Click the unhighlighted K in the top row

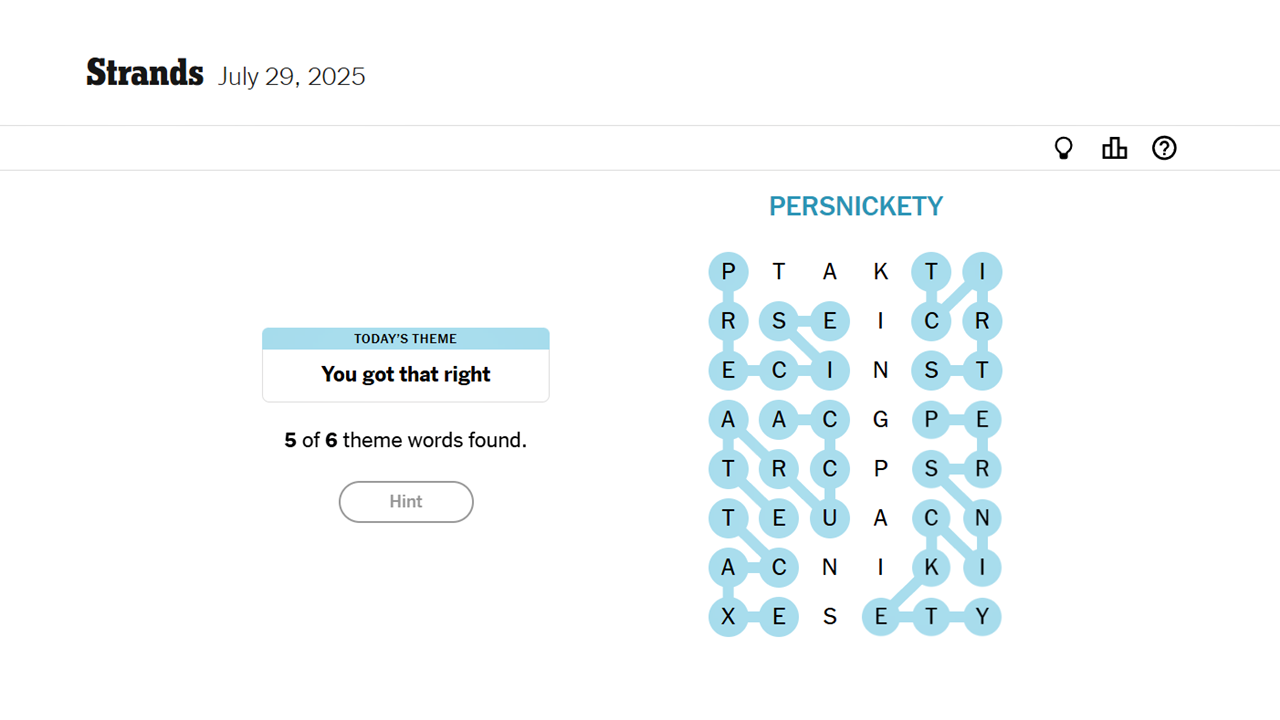click(880, 272)
